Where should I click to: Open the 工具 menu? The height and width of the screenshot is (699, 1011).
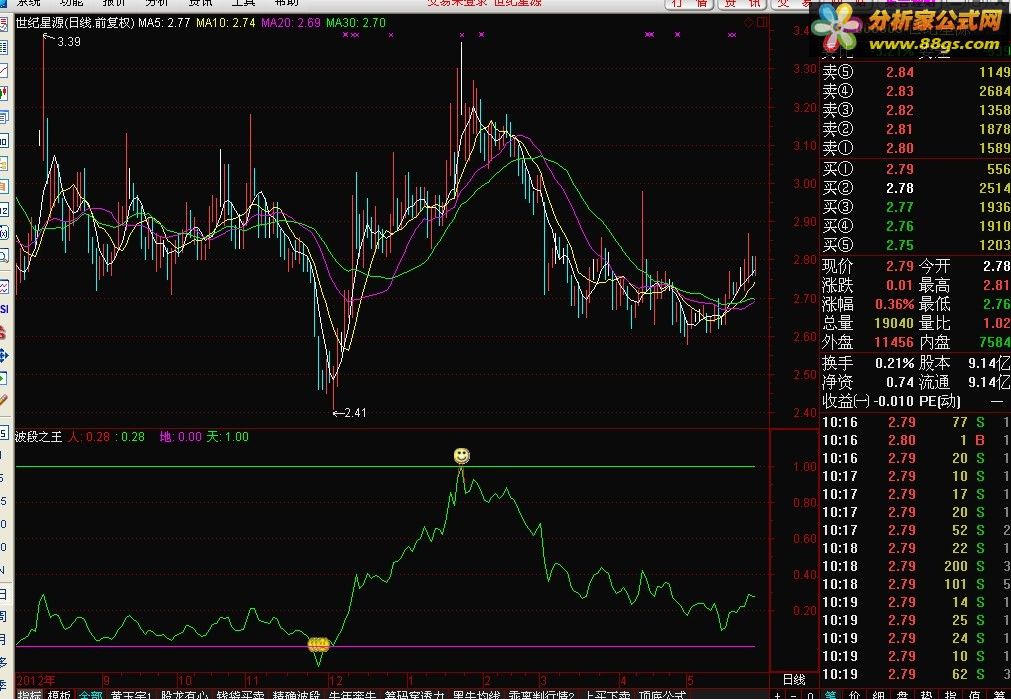tap(243, 3)
